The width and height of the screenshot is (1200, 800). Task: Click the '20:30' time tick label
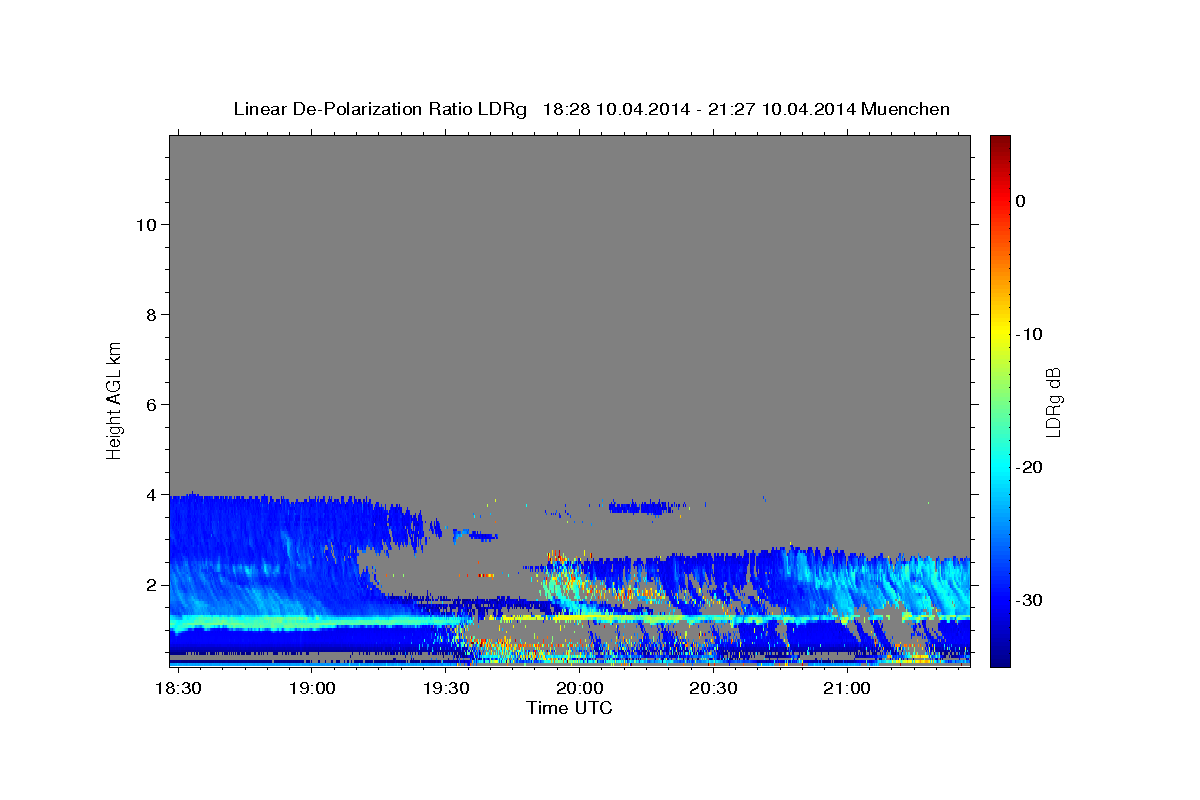pos(713,689)
